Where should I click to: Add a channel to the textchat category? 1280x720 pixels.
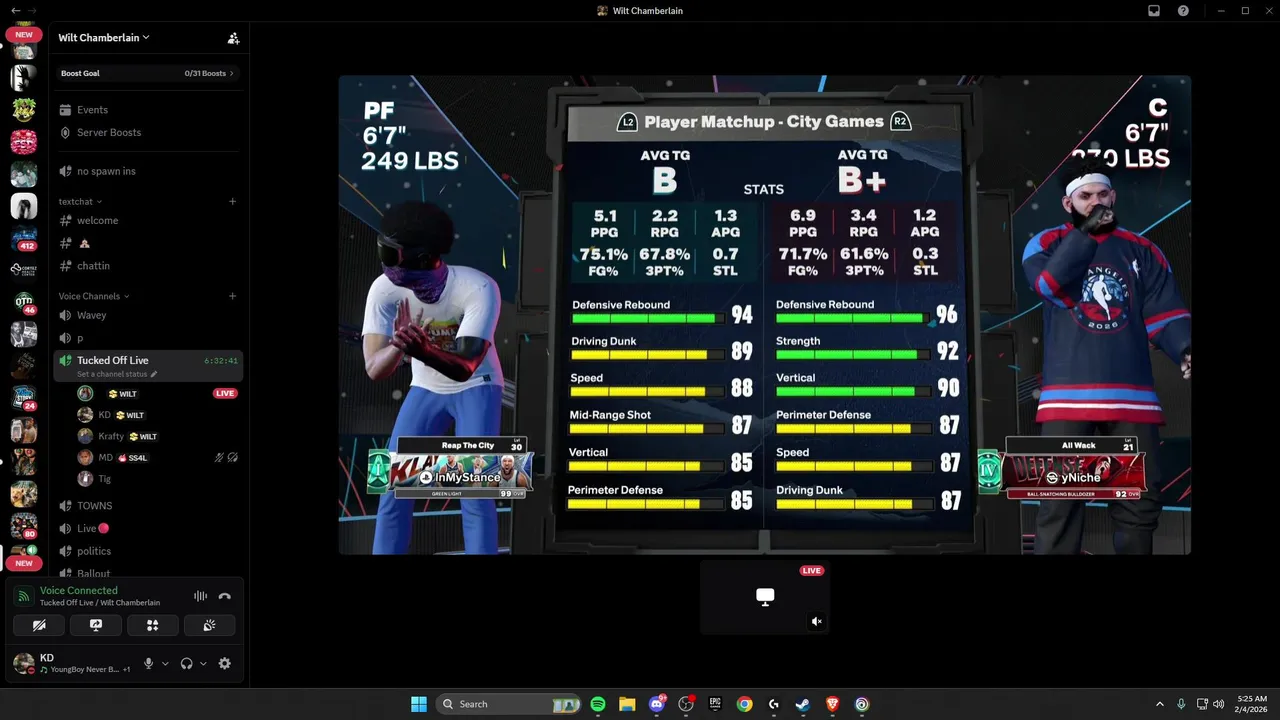232,201
